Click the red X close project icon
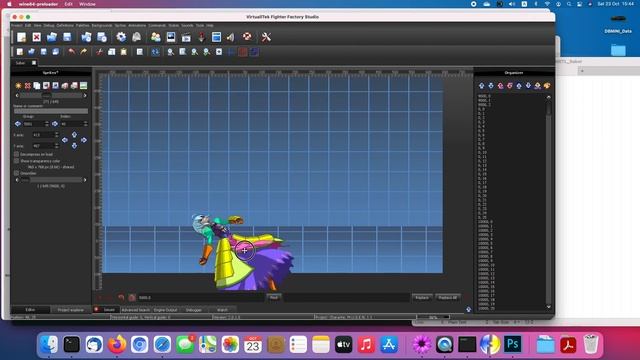The height and width of the screenshot is (360, 640). pyautogui.click(x=36, y=37)
